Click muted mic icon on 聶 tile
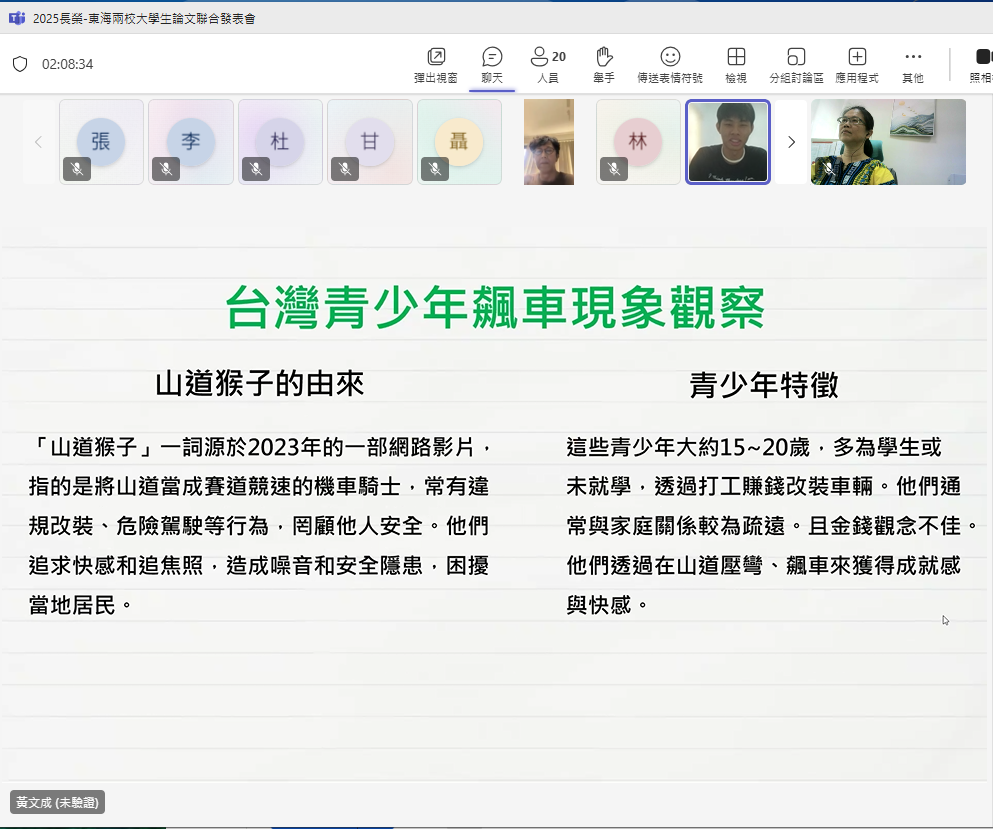This screenshot has width=993, height=829. tap(435, 169)
